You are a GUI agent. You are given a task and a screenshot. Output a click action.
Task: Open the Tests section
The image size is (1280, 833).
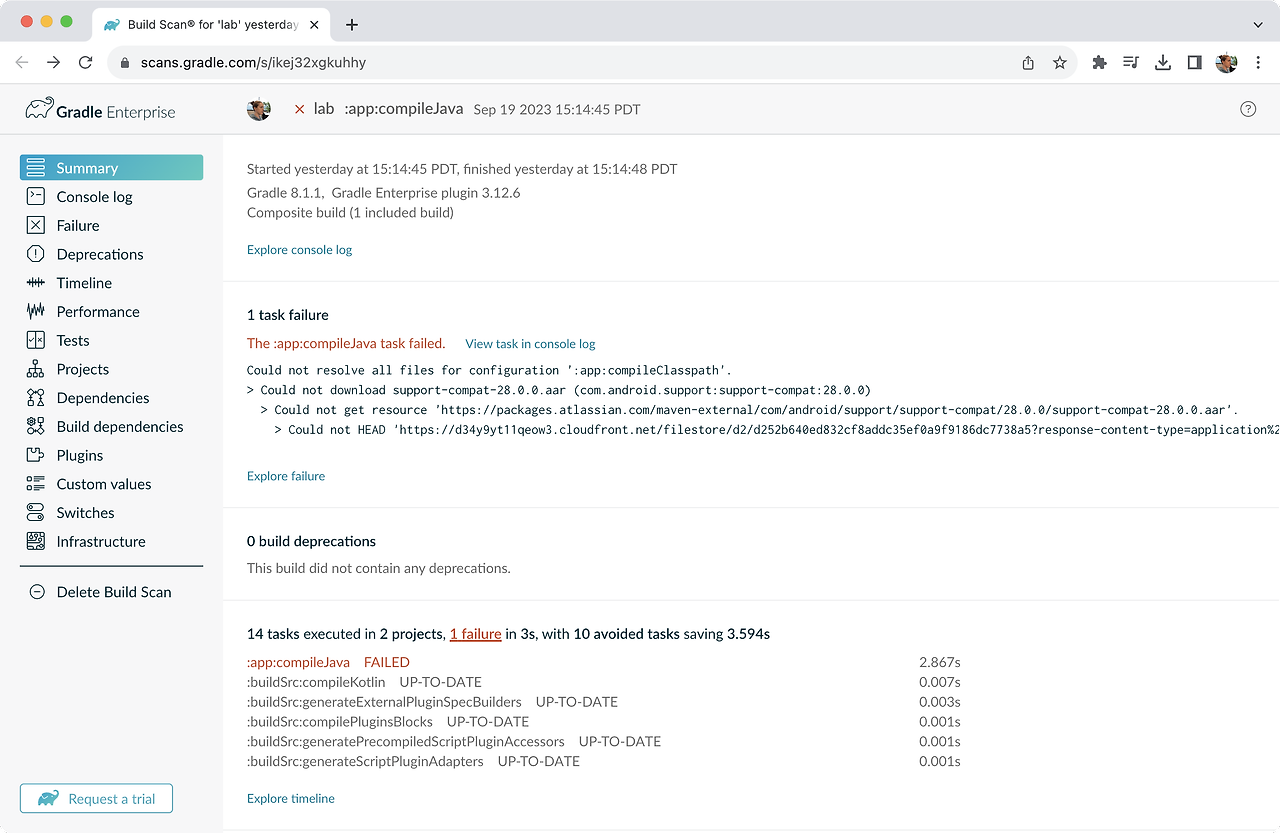tap(73, 340)
